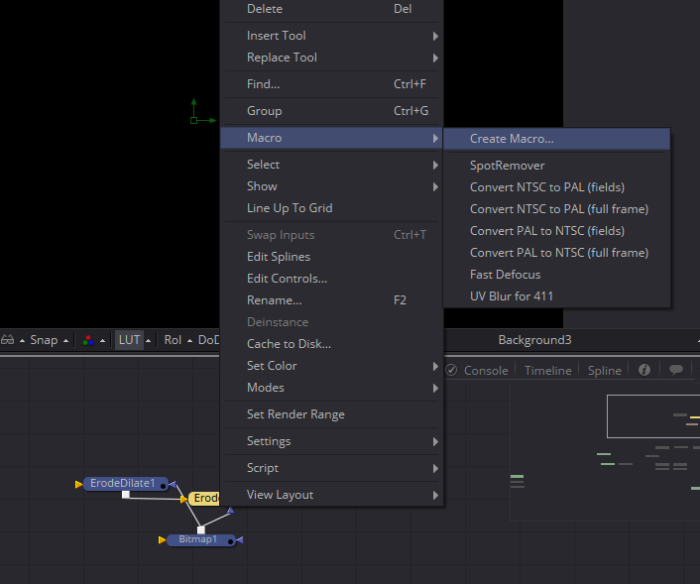Choose Line Up To Grid
This screenshot has width=700, height=584.
332,209
